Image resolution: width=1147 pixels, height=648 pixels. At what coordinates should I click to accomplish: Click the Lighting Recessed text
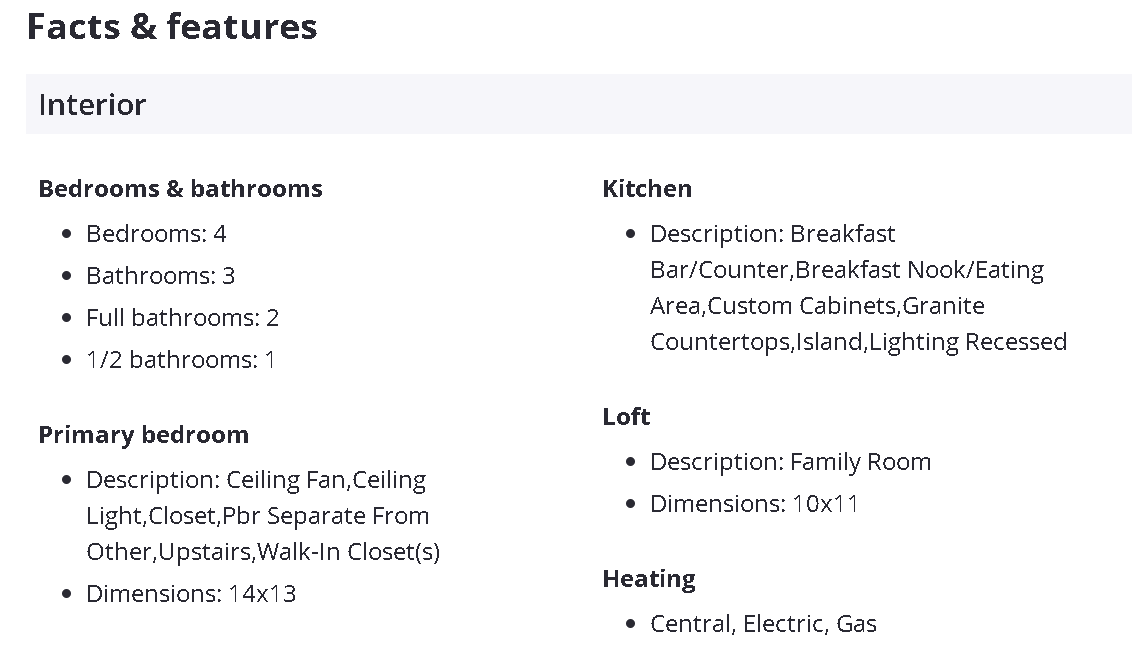(967, 342)
